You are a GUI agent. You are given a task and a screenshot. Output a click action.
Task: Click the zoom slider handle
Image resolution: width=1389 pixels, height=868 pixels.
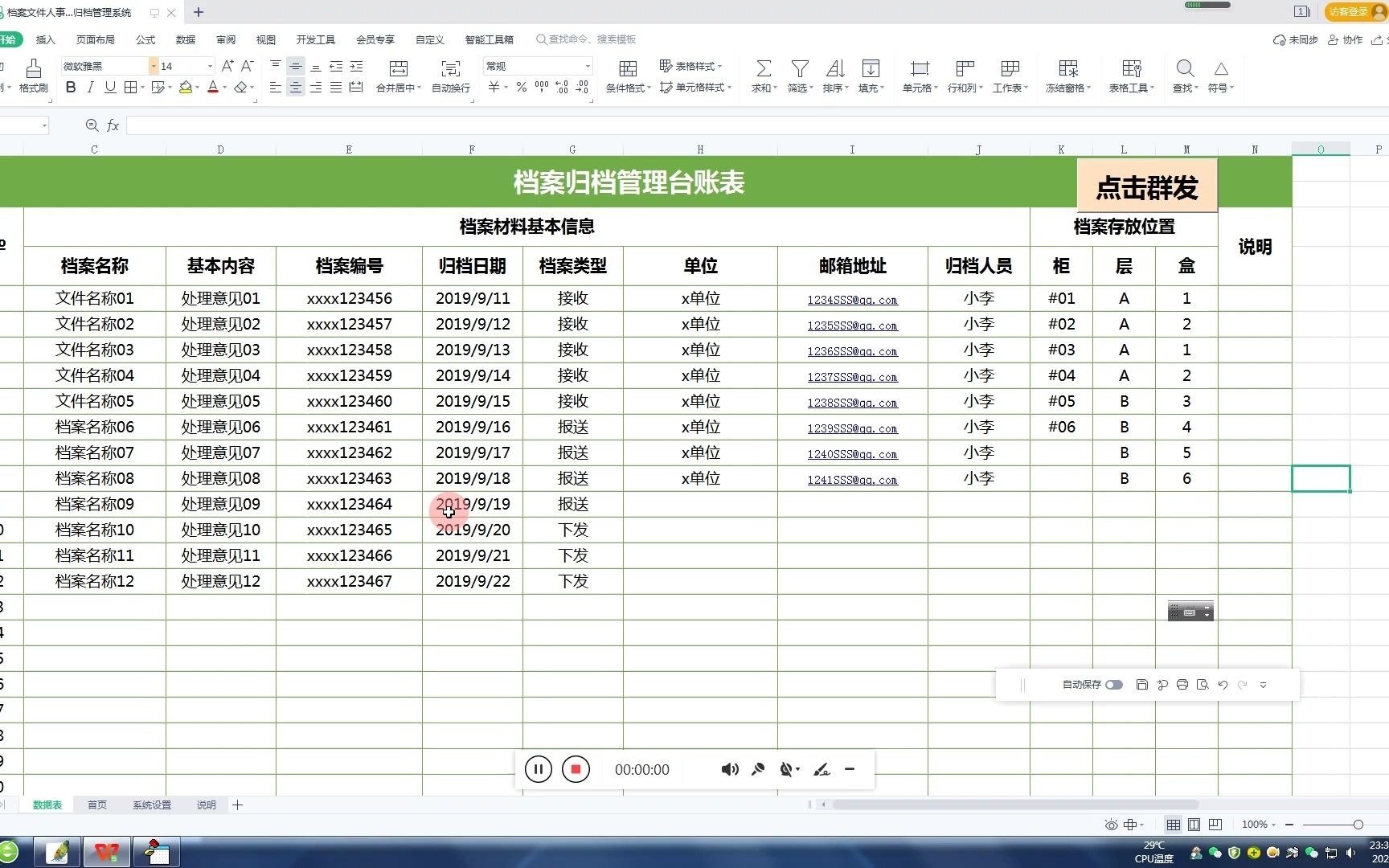click(x=1358, y=825)
